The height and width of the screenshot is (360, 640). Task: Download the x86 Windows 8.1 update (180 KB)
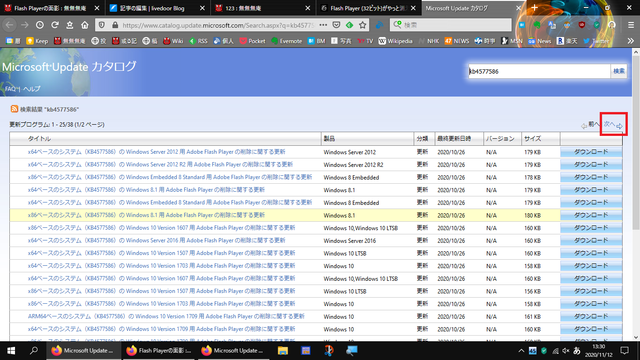tap(591, 215)
